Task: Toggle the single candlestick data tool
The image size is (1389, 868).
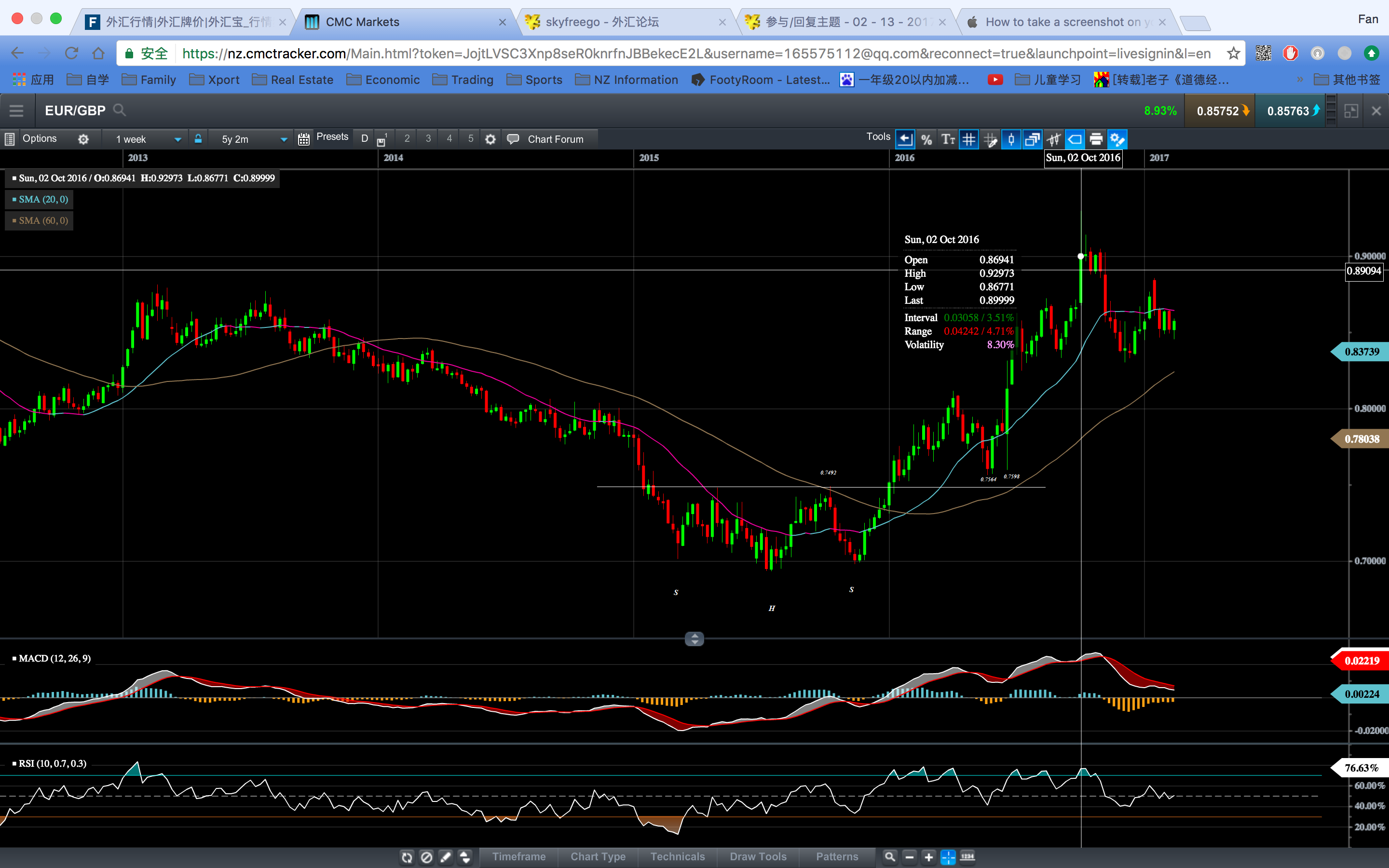Action: coord(1011,139)
